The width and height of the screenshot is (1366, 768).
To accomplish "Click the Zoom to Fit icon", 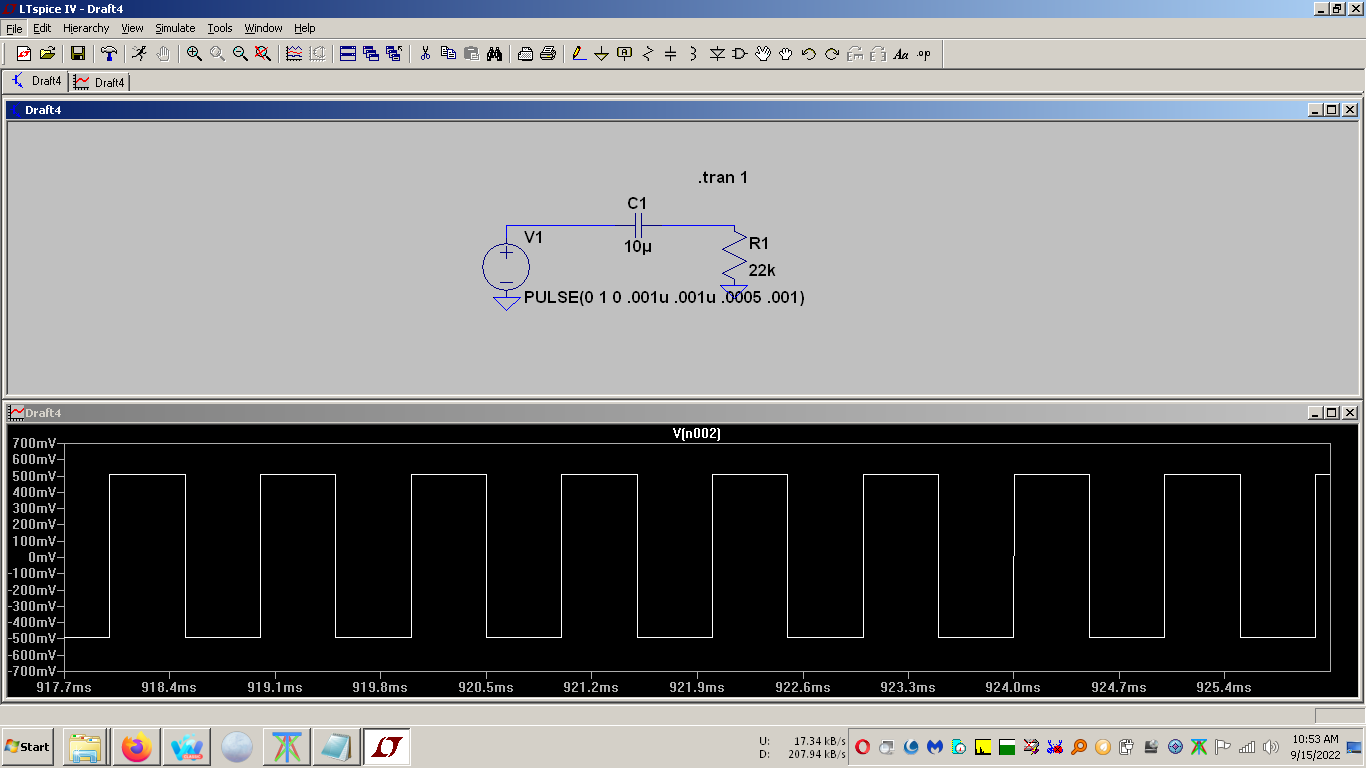I will pyautogui.click(x=263, y=54).
